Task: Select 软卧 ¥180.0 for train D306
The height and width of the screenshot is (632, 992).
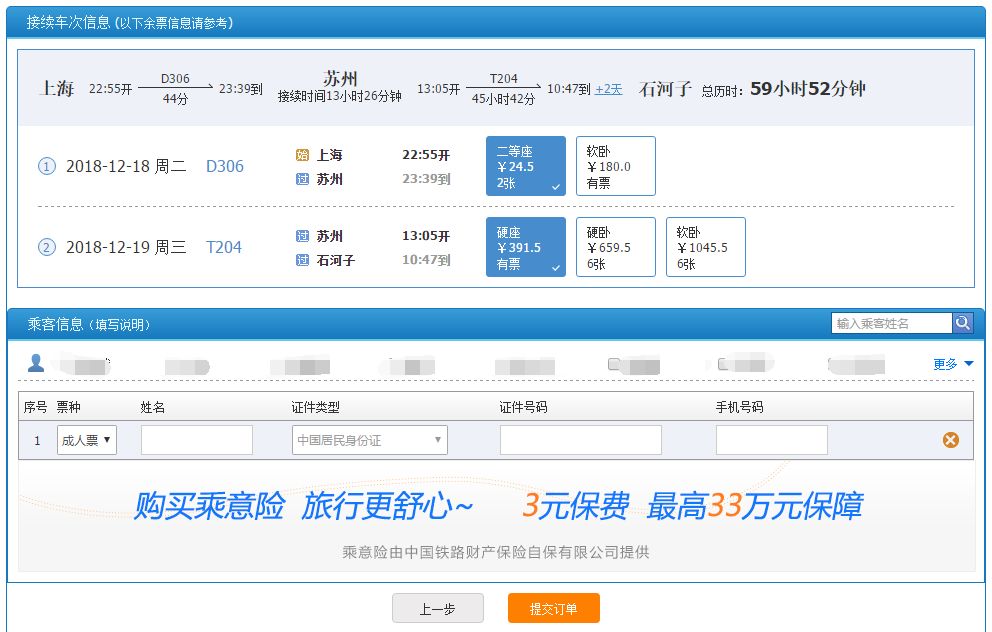Action: 615,165
